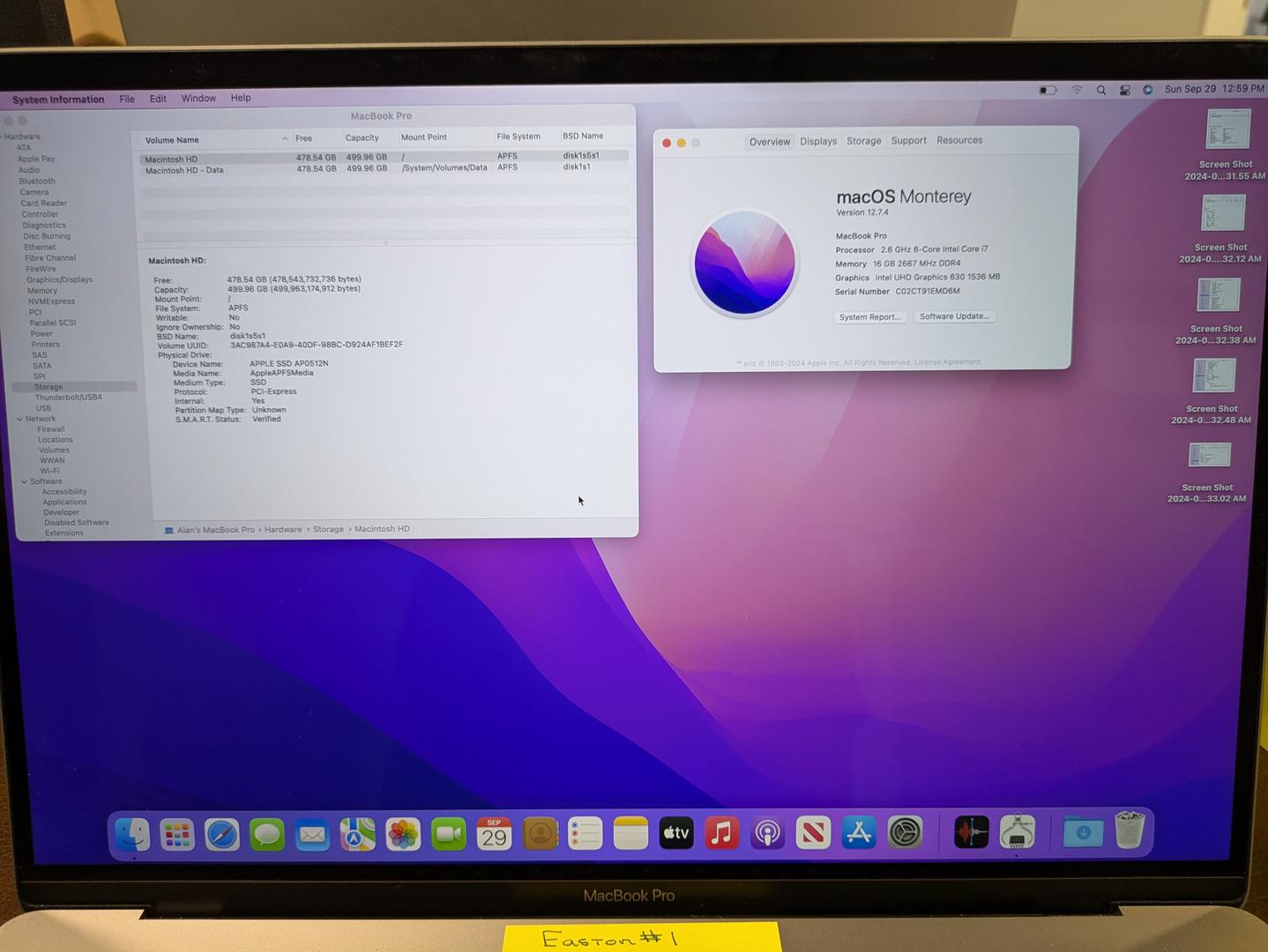
Task: Click the Spotlight search magnifier icon
Action: click(x=1100, y=90)
